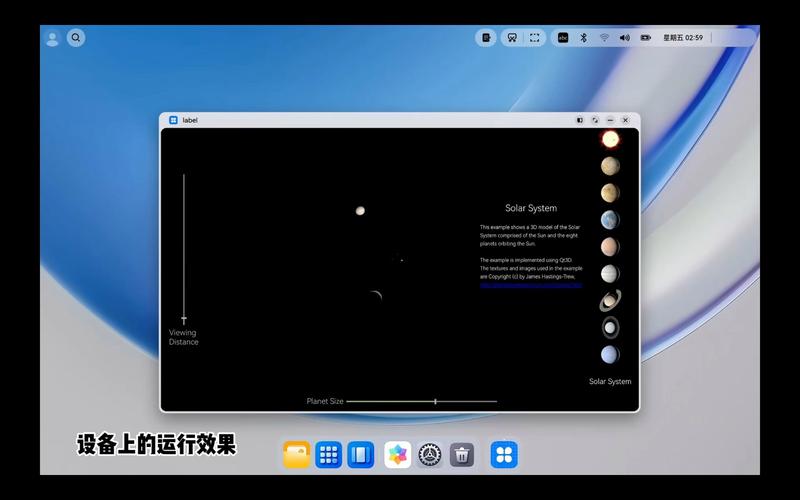This screenshot has height=500, width=800.
Task: Select the Neptune planet button
Action: (610, 355)
